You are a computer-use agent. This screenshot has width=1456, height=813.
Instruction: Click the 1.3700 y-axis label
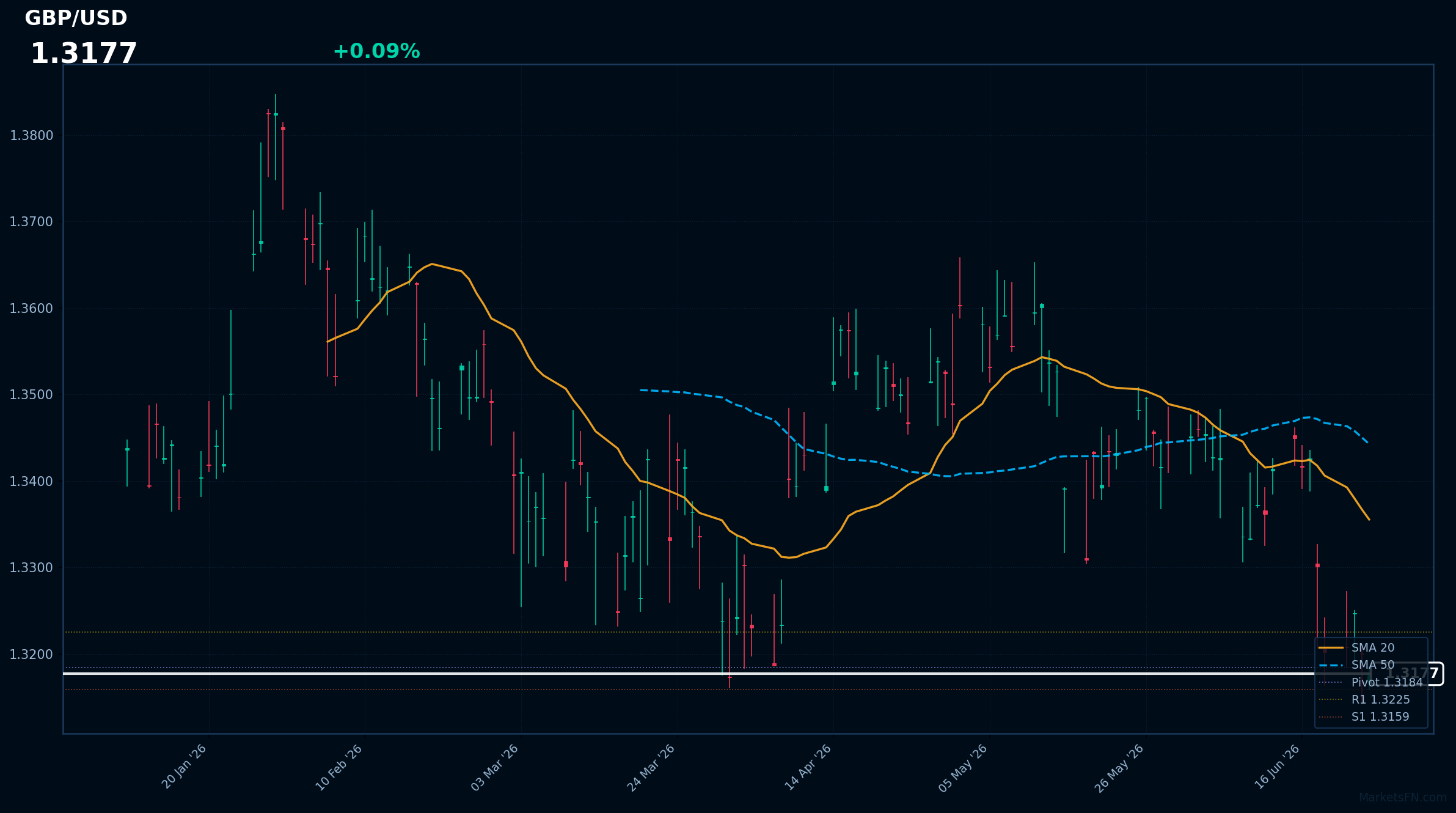tap(32, 222)
